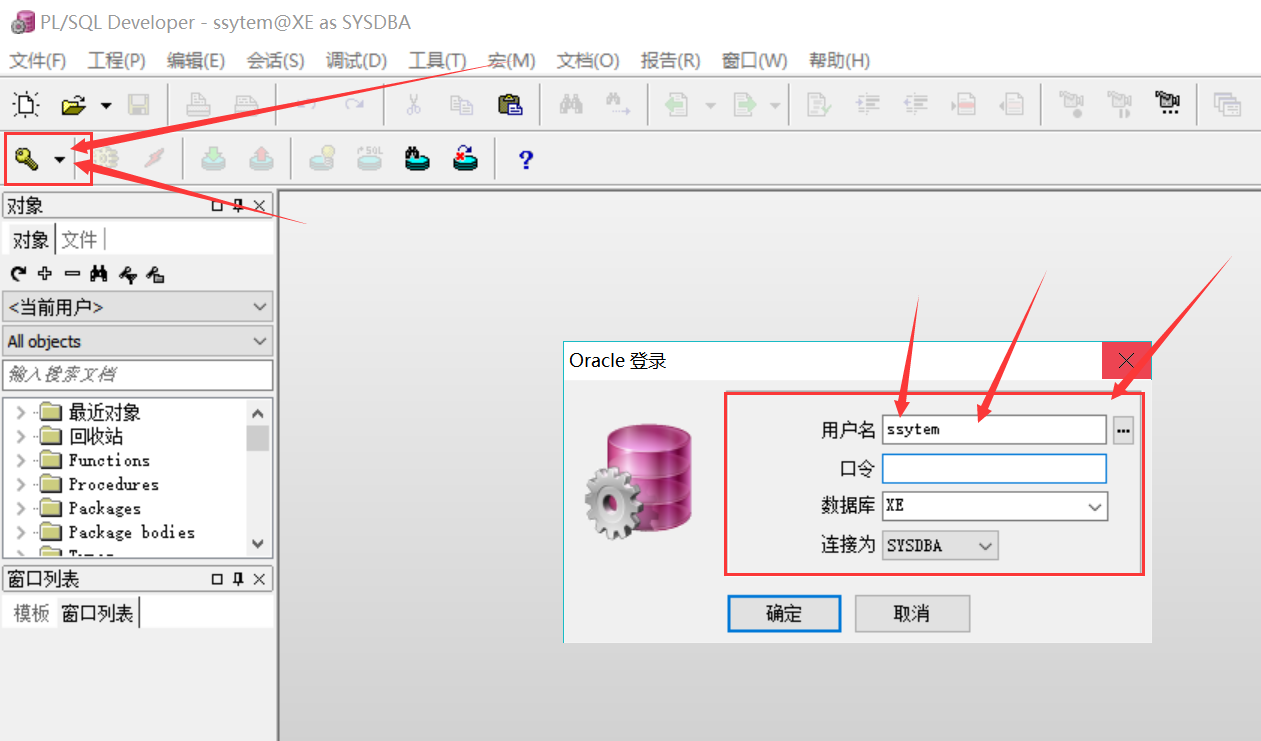Click the plus icon in object browser

(45, 273)
